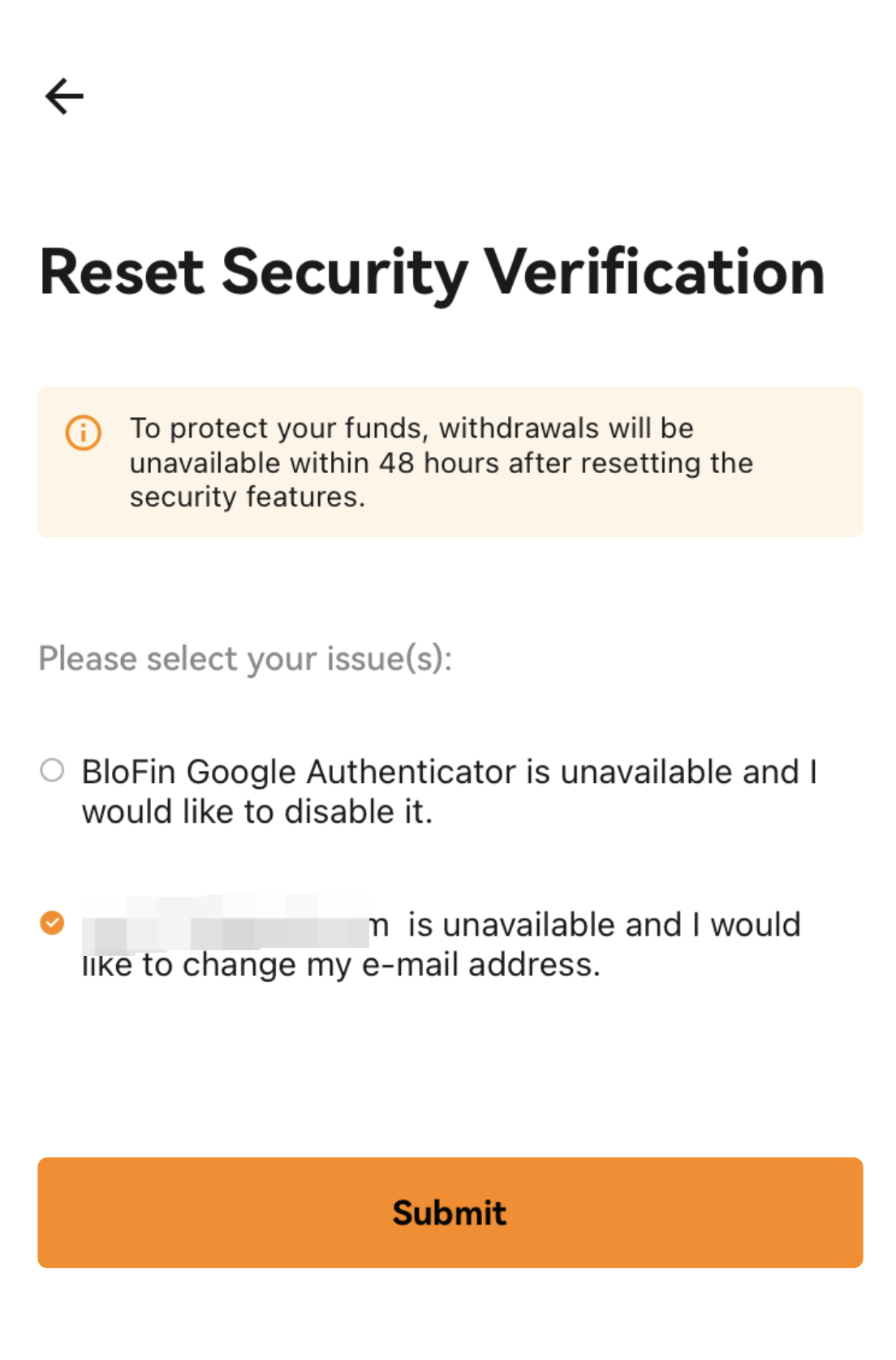Screen dimensions: 896x1360
Task: Tap 'like to change my e-mail address.' line
Action: 341,965
